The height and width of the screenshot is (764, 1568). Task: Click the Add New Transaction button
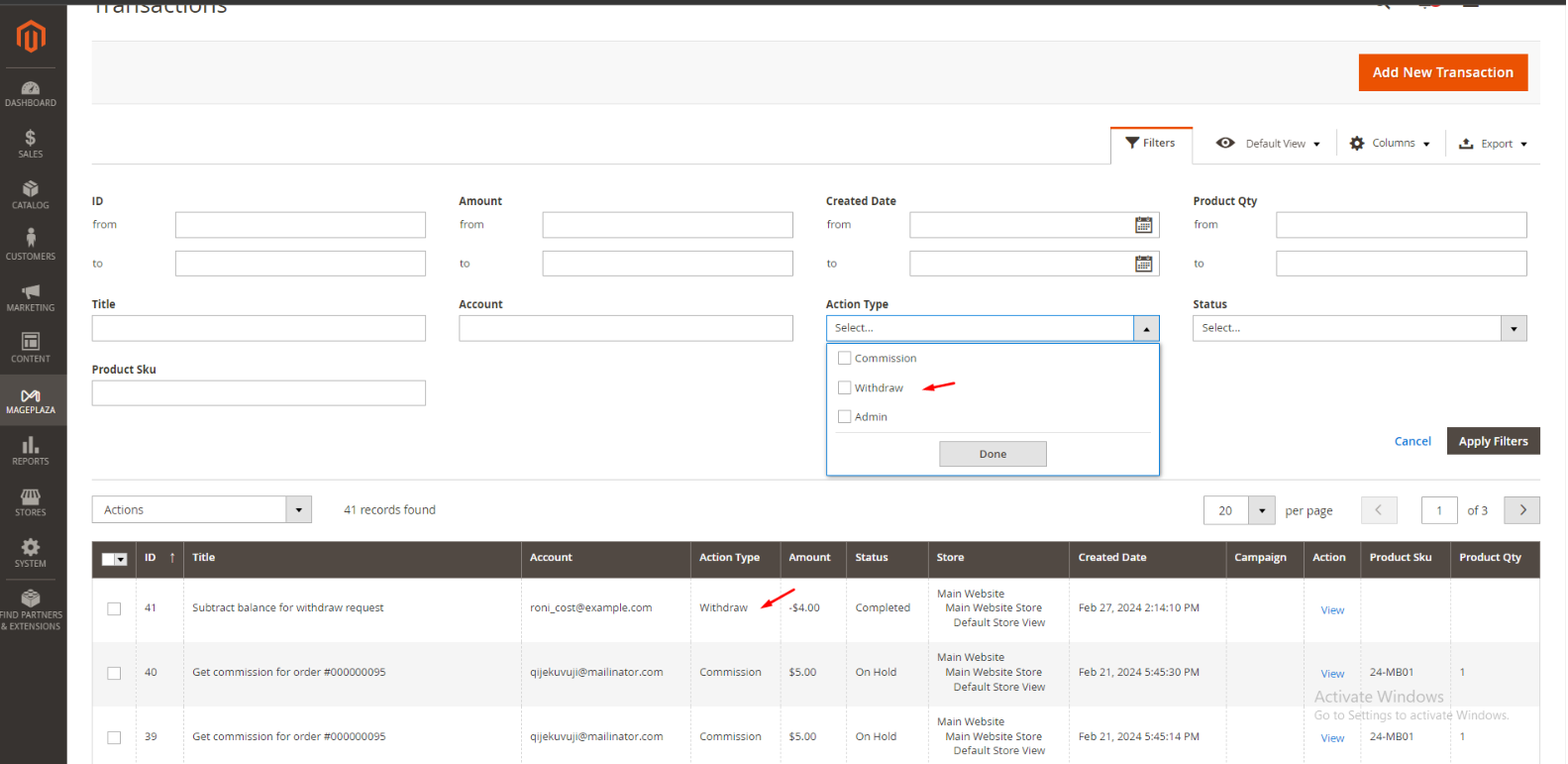[x=1442, y=72]
